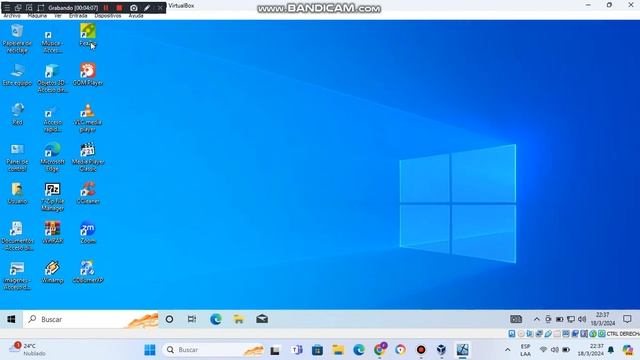Open the Bandicam hamburger menu
This screenshot has height=360, width=640.
[7, 8]
